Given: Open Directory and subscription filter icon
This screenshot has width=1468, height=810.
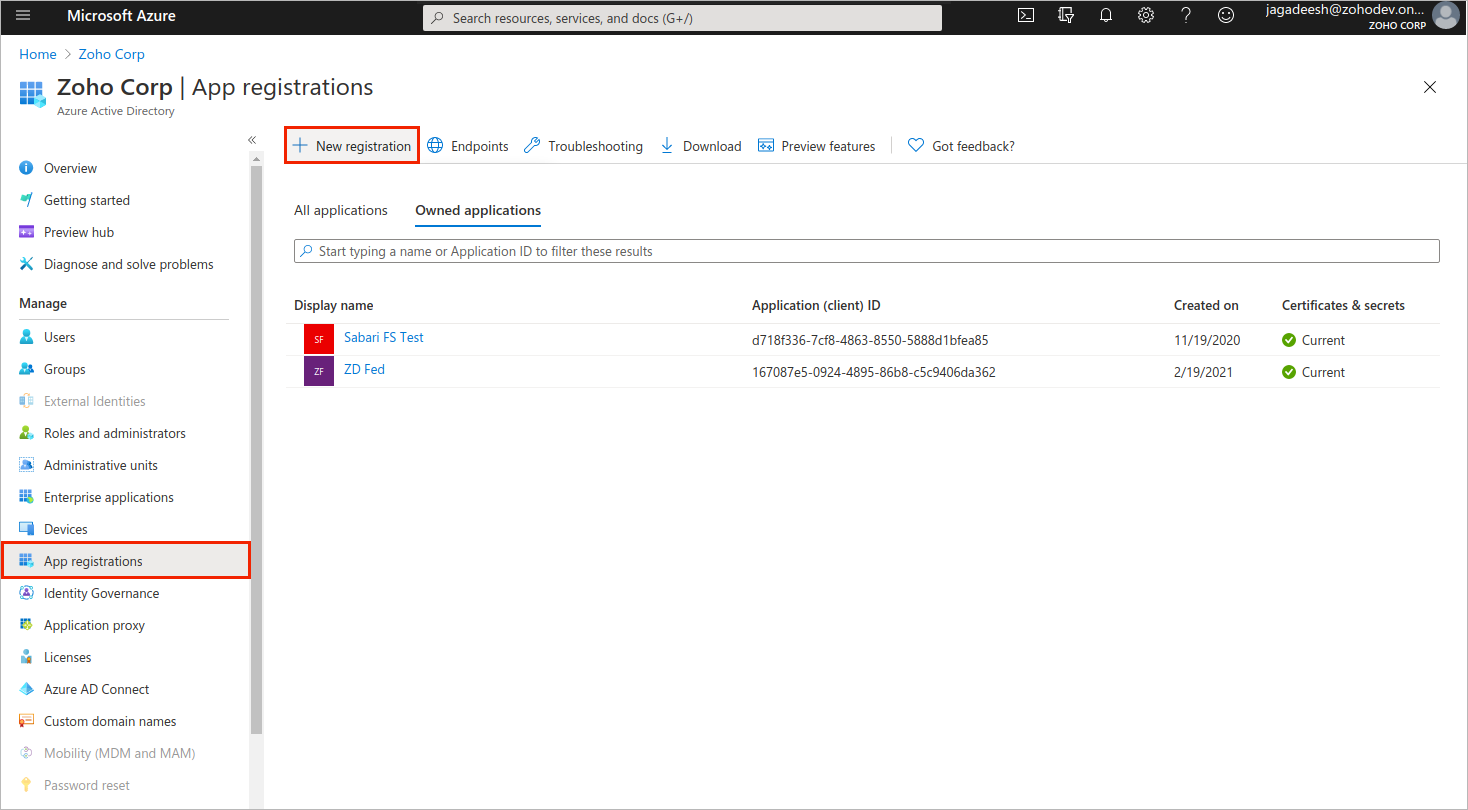Looking at the screenshot, I should (1066, 16).
